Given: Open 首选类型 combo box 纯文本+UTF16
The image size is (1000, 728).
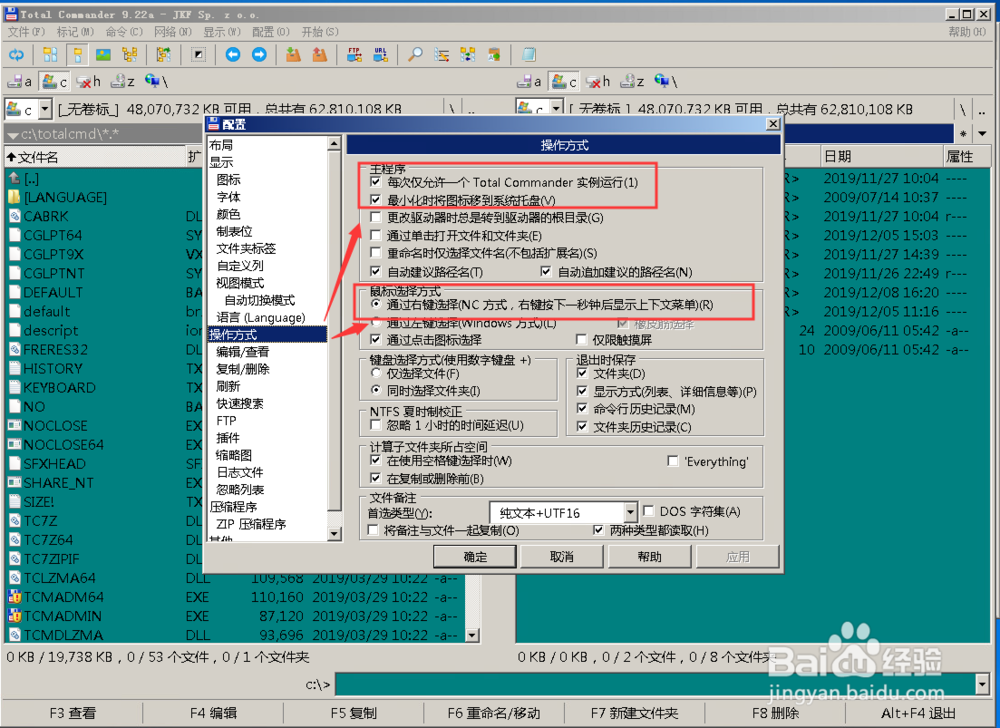Looking at the screenshot, I should tap(564, 513).
